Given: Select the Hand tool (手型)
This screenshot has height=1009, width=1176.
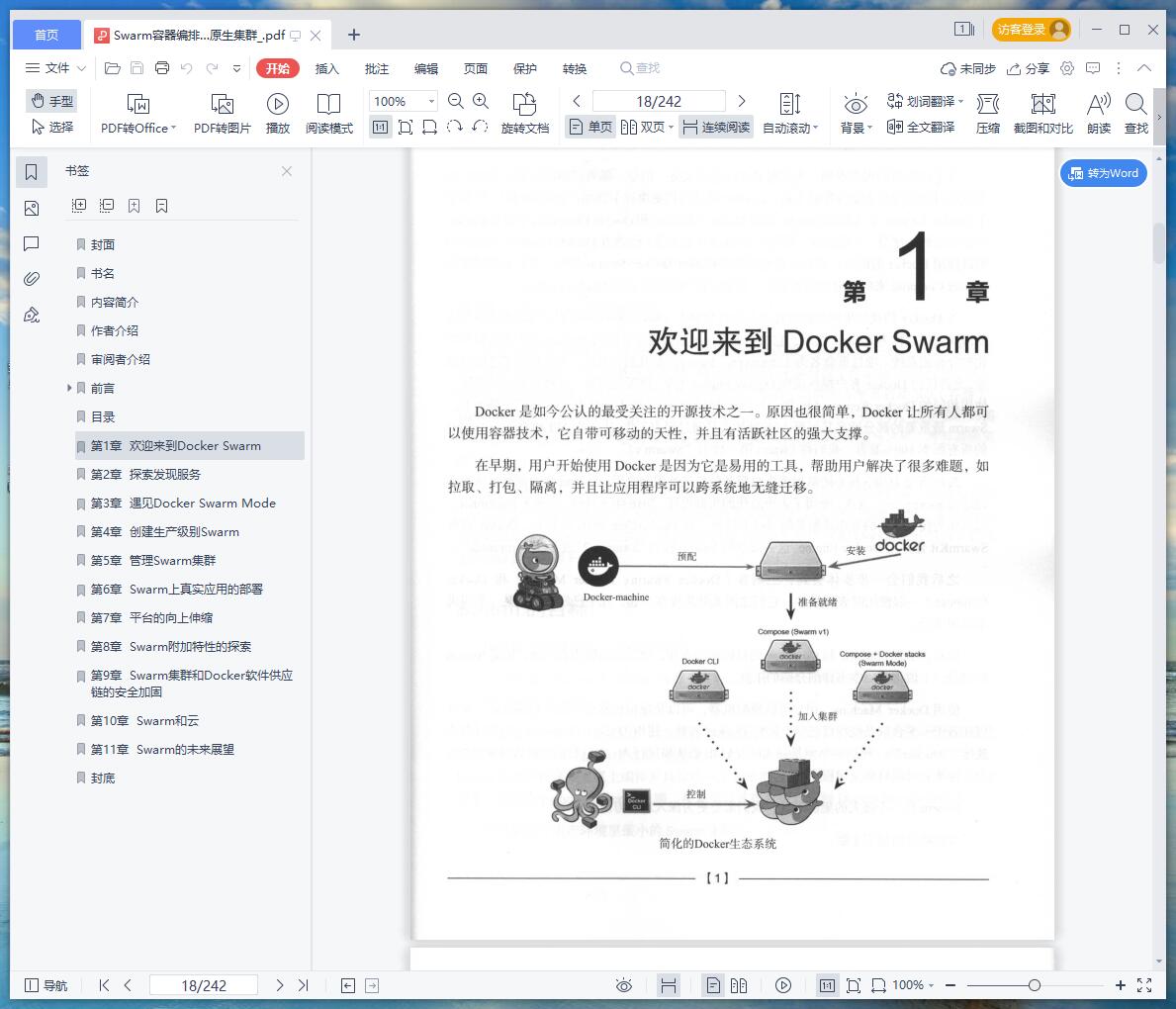Looking at the screenshot, I should click(51, 101).
